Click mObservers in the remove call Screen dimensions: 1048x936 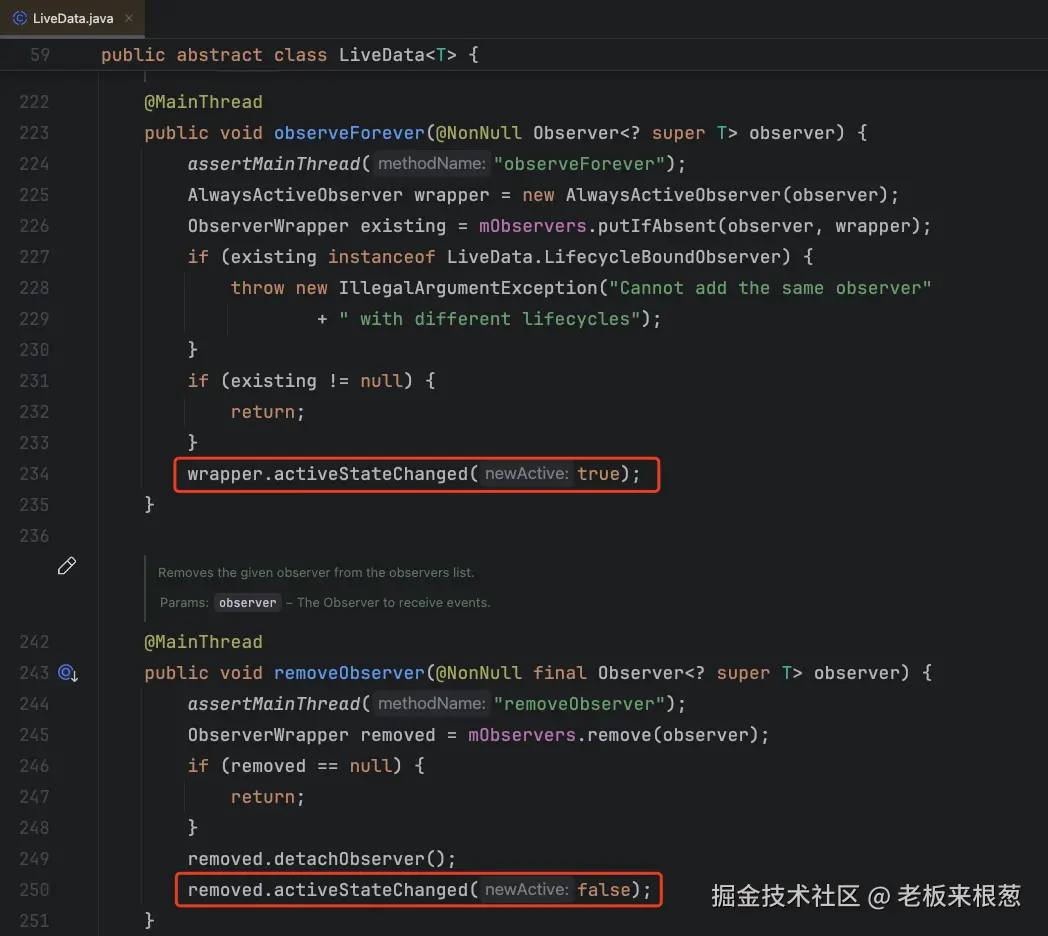(522, 735)
